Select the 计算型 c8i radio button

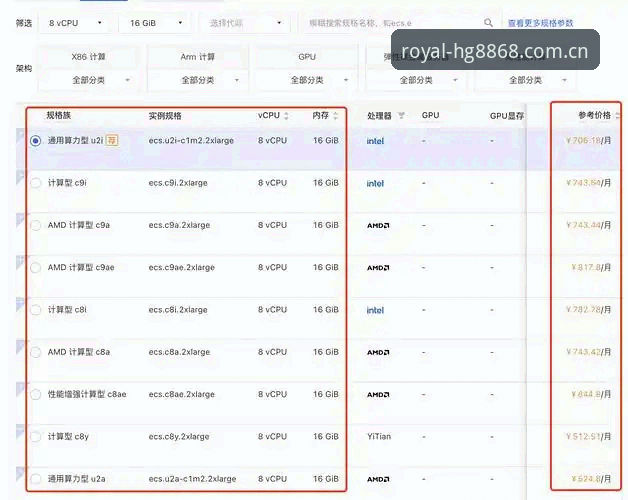click(x=36, y=310)
